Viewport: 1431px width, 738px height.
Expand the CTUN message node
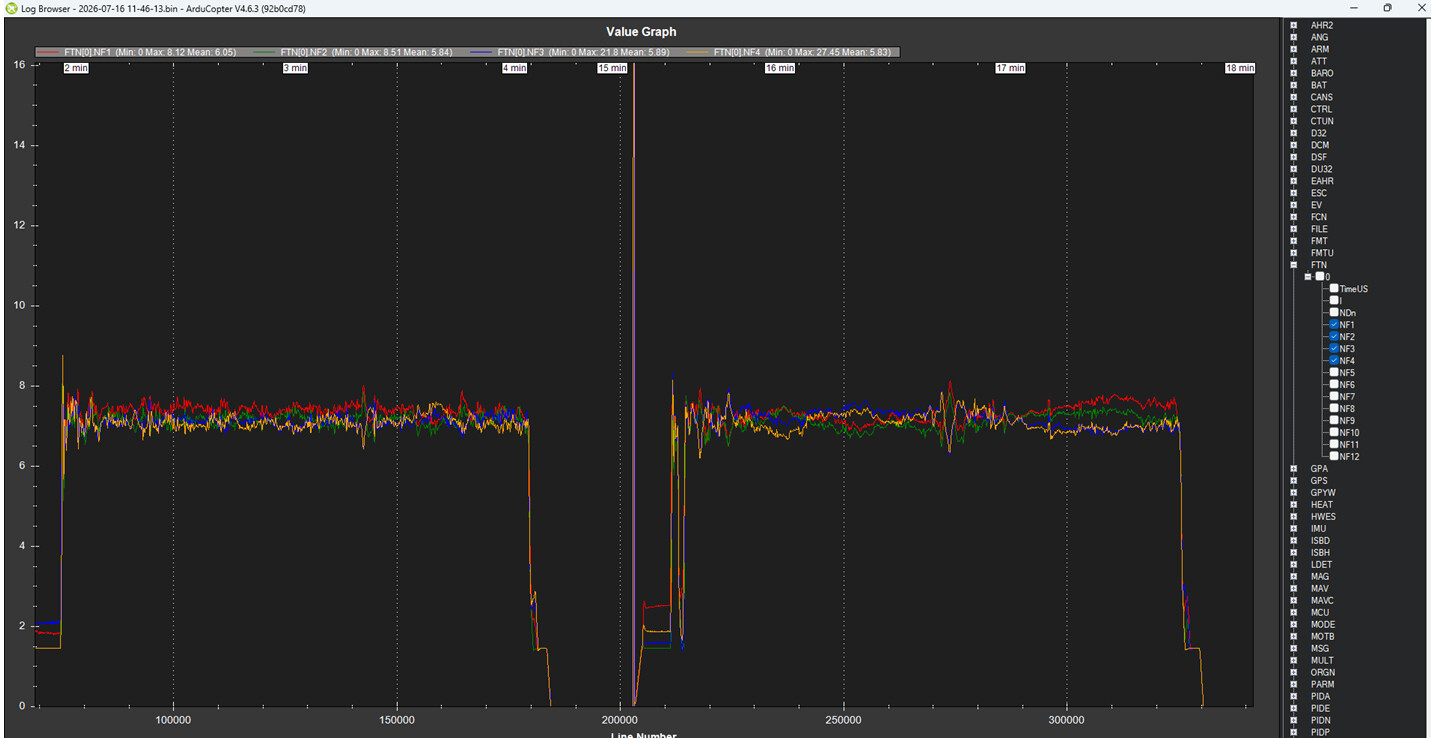coord(1294,121)
